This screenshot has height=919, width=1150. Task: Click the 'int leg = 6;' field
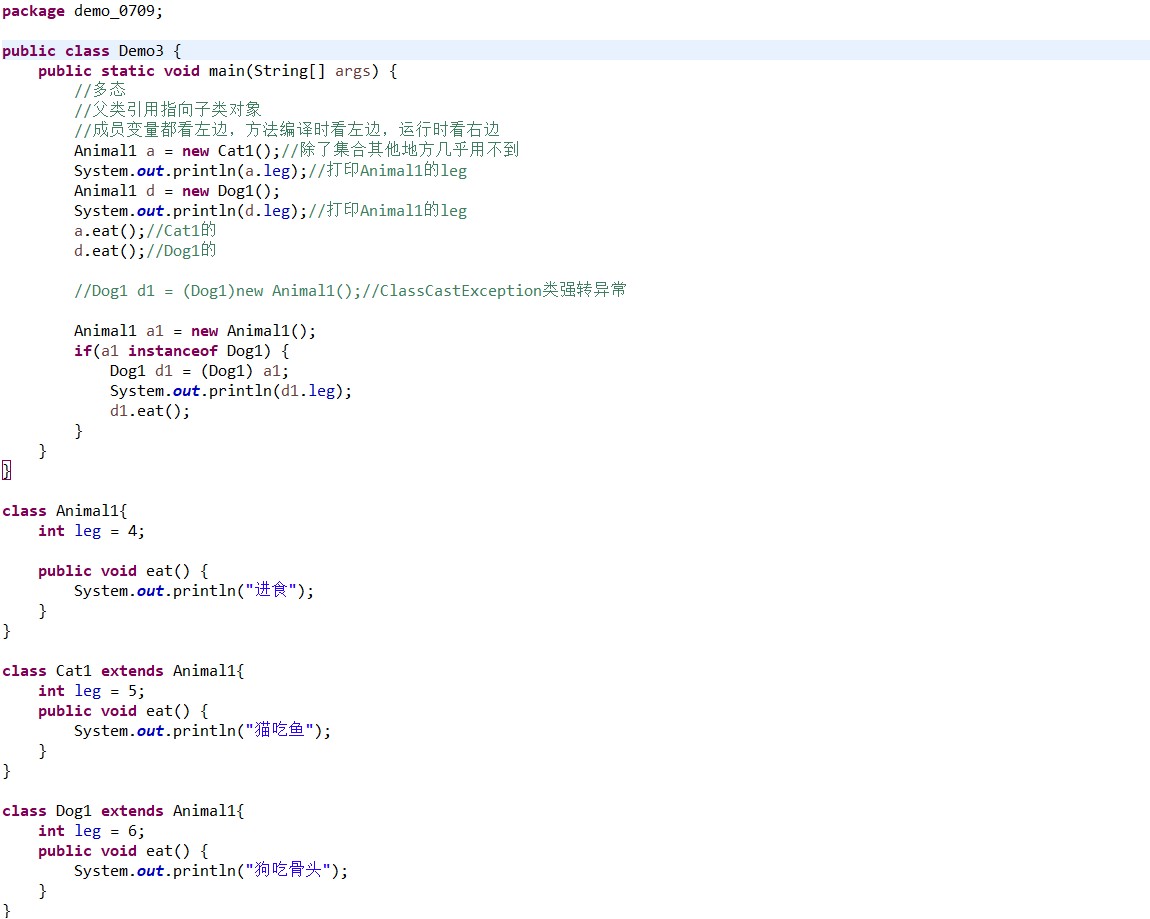click(x=91, y=832)
